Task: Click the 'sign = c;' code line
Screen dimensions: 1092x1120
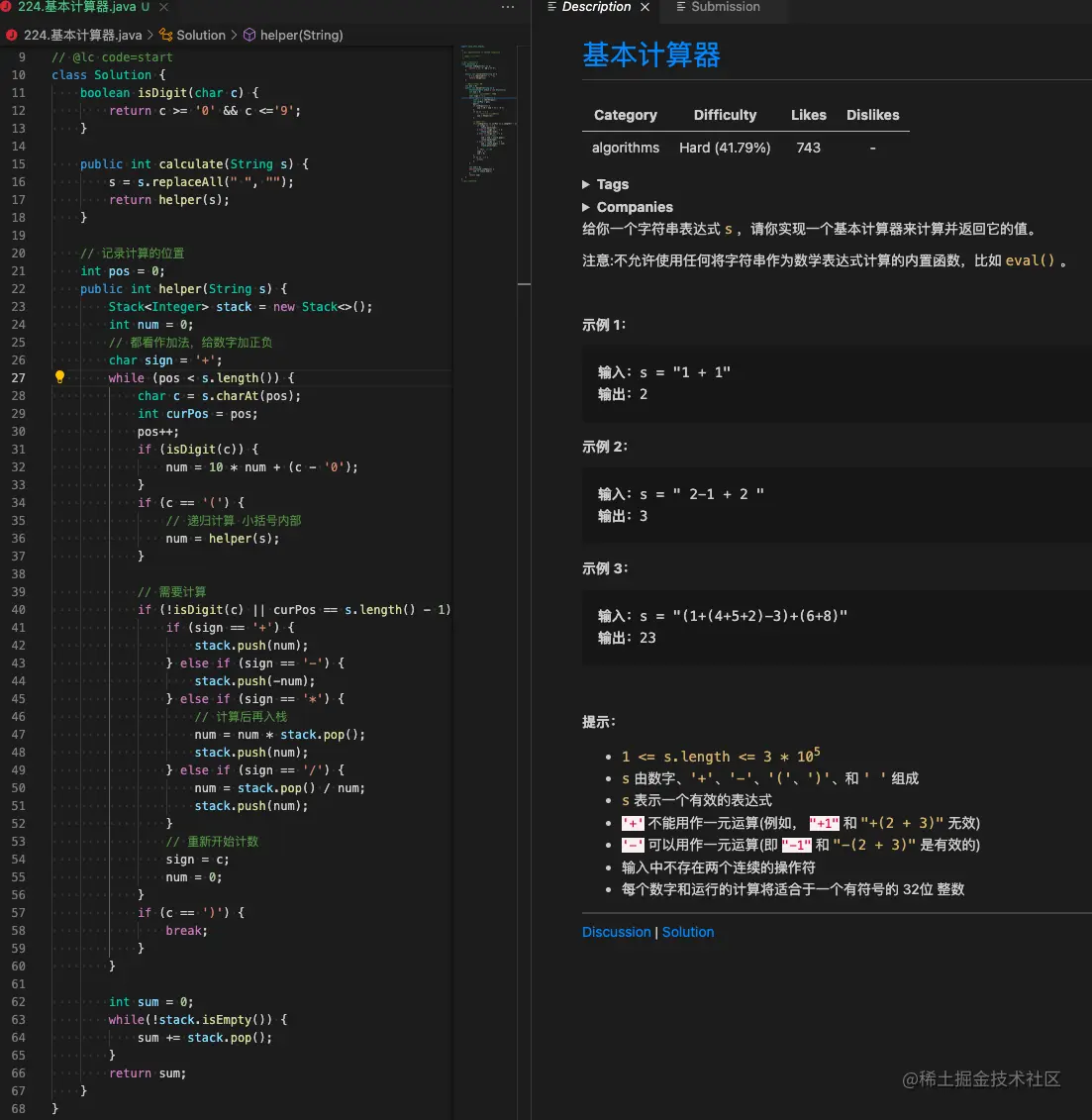Action: coord(197,860)
